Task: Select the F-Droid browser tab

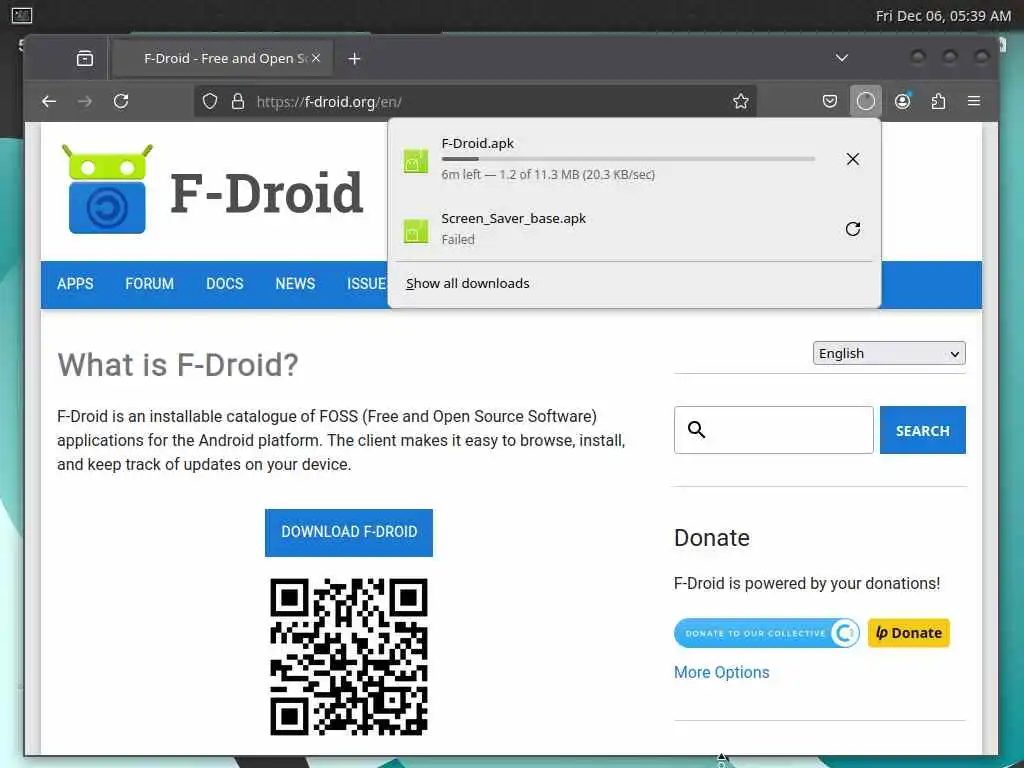Action: pyautogui.click(x=223, y=58)
